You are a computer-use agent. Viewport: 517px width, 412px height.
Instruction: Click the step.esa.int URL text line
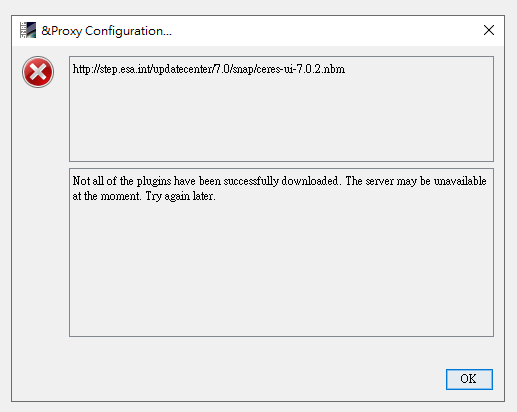[x=209, y=69]
